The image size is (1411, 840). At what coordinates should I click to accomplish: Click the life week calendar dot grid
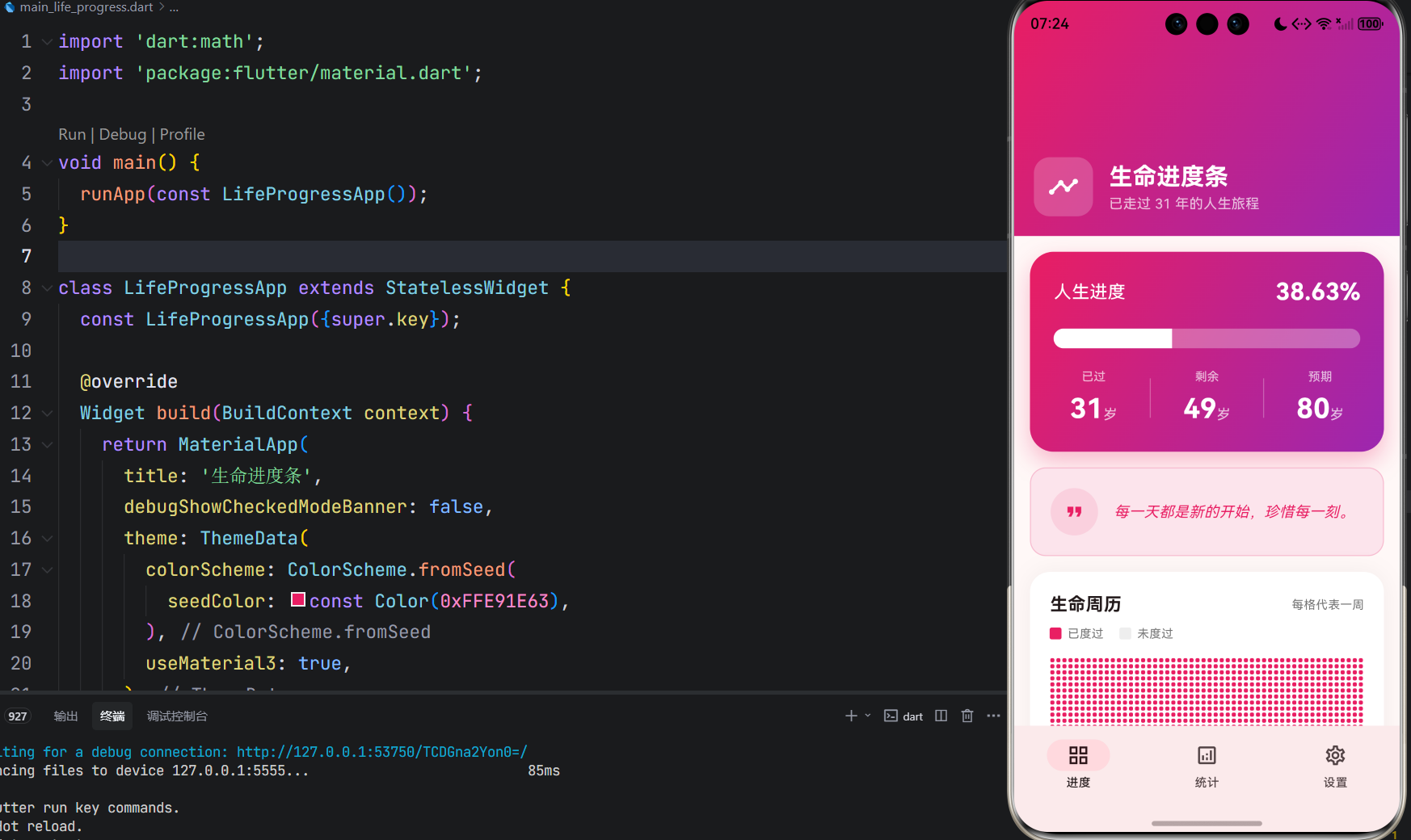pos(1207,691)
